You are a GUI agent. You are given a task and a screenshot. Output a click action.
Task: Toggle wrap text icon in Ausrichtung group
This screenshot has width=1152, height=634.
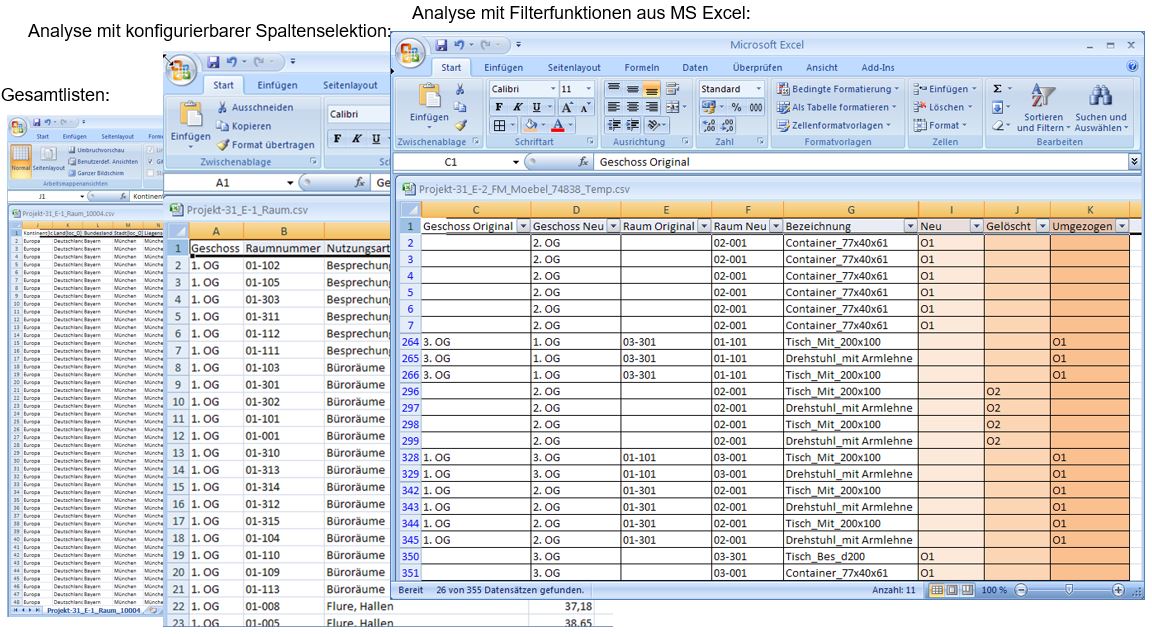point(672,89)
